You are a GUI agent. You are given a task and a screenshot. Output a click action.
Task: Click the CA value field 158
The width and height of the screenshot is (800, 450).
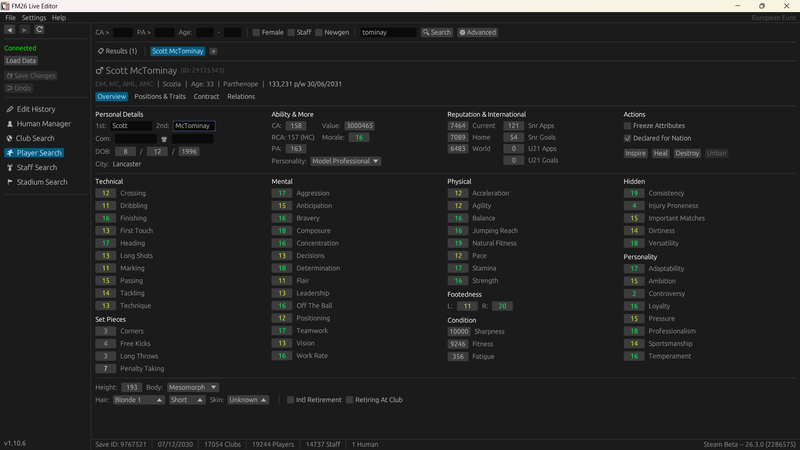click(x=295, y=126)
